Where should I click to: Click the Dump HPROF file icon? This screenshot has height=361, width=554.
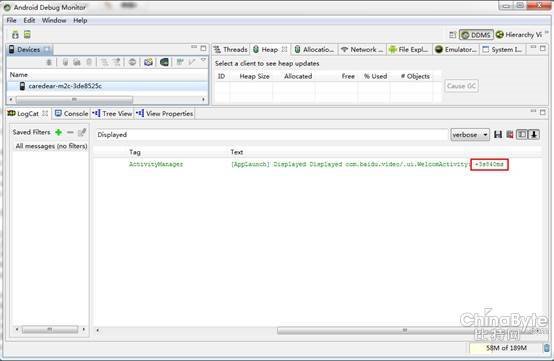click(77, 63)
